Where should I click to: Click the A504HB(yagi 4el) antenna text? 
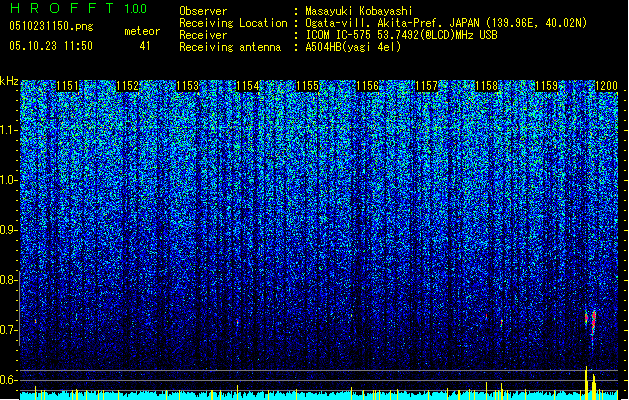click(x=353, y=47)
